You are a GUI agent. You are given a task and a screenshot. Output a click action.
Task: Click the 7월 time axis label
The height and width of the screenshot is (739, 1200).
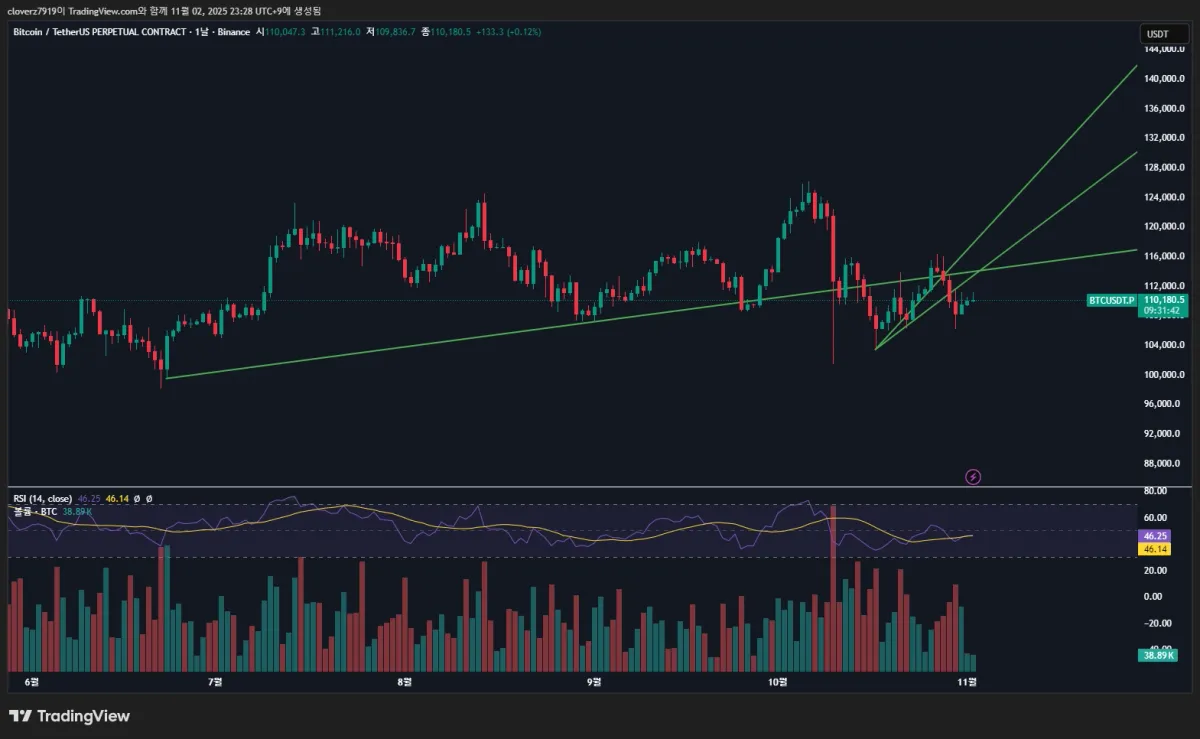215,682
